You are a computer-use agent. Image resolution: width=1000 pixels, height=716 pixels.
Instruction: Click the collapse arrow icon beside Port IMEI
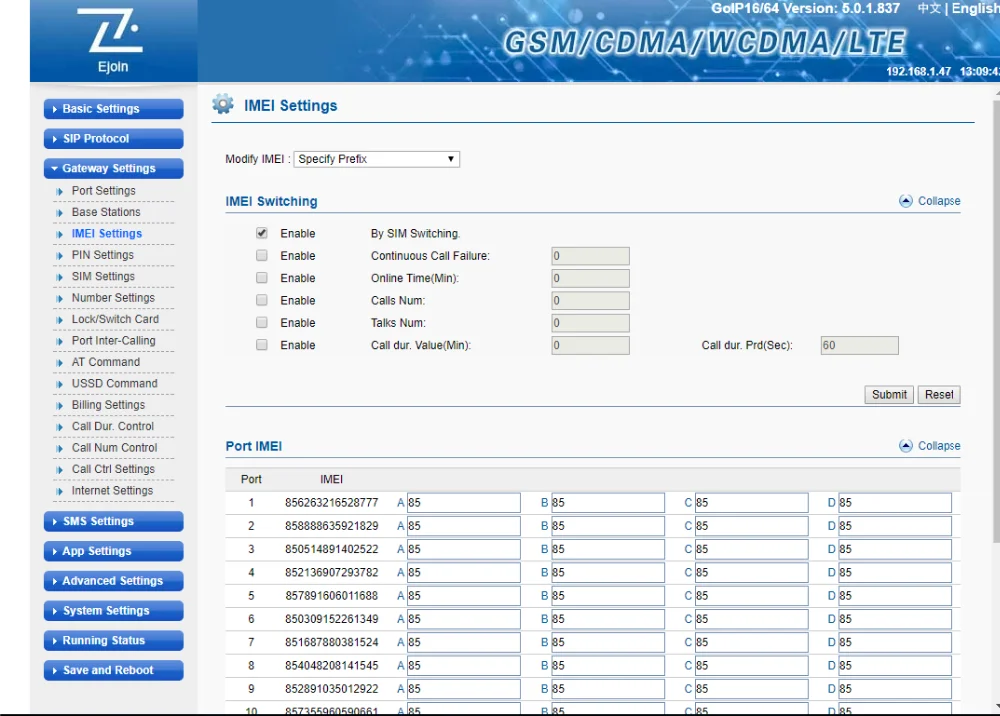(x=906, y=446)
